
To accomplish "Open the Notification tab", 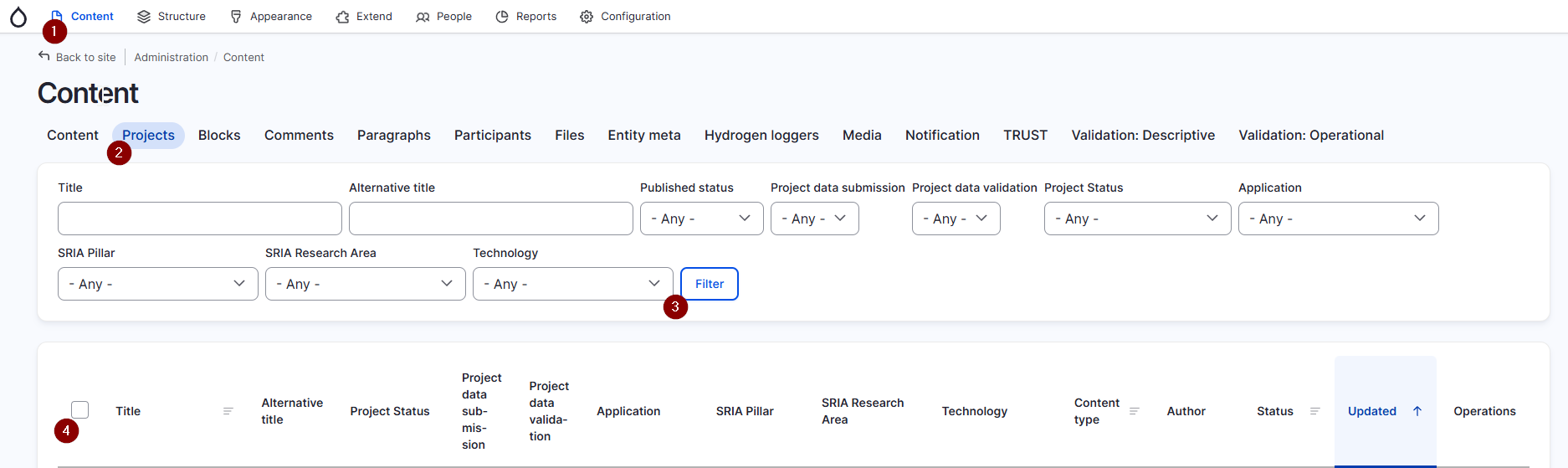I will coord(942,135).
